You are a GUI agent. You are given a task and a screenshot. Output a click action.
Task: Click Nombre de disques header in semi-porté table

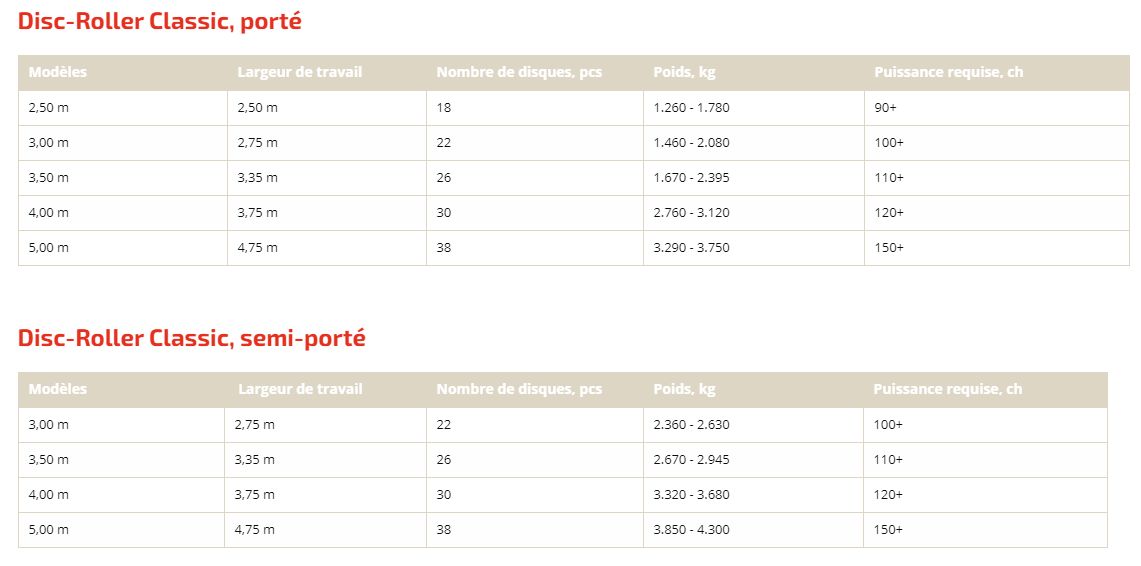[x=519, y=389]
